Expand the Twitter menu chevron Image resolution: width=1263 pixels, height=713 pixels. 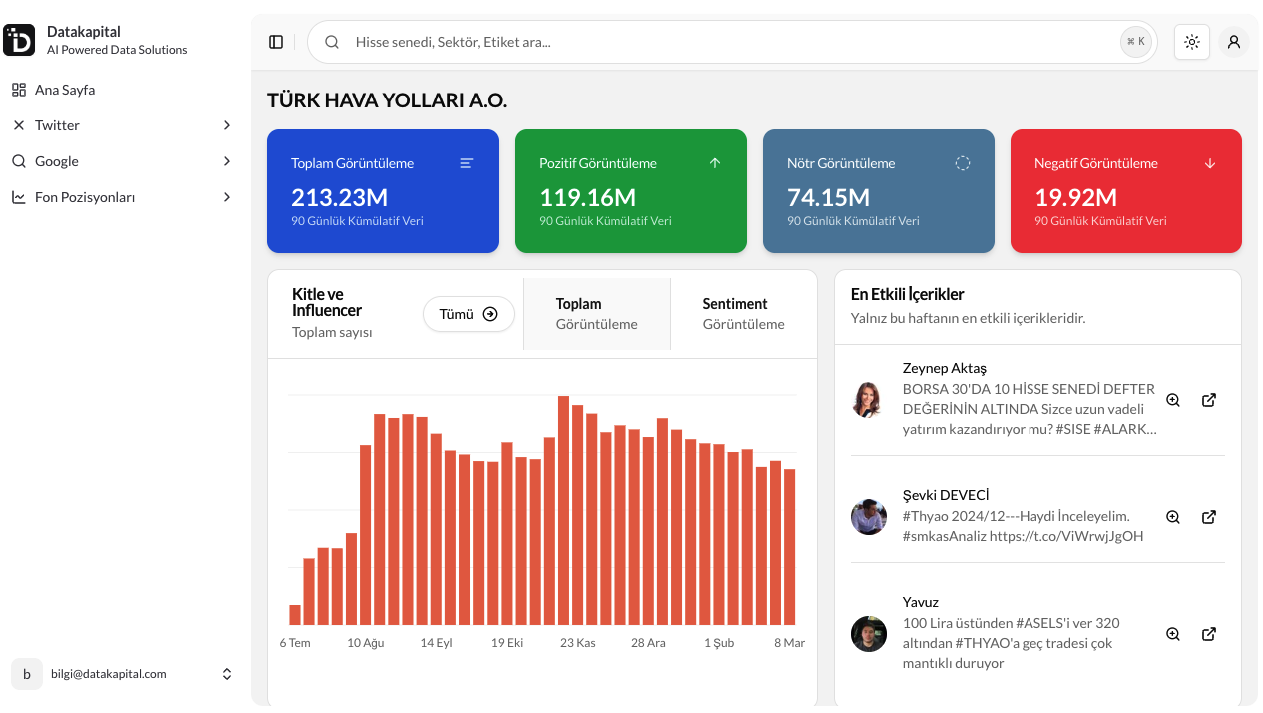point(227,125)
